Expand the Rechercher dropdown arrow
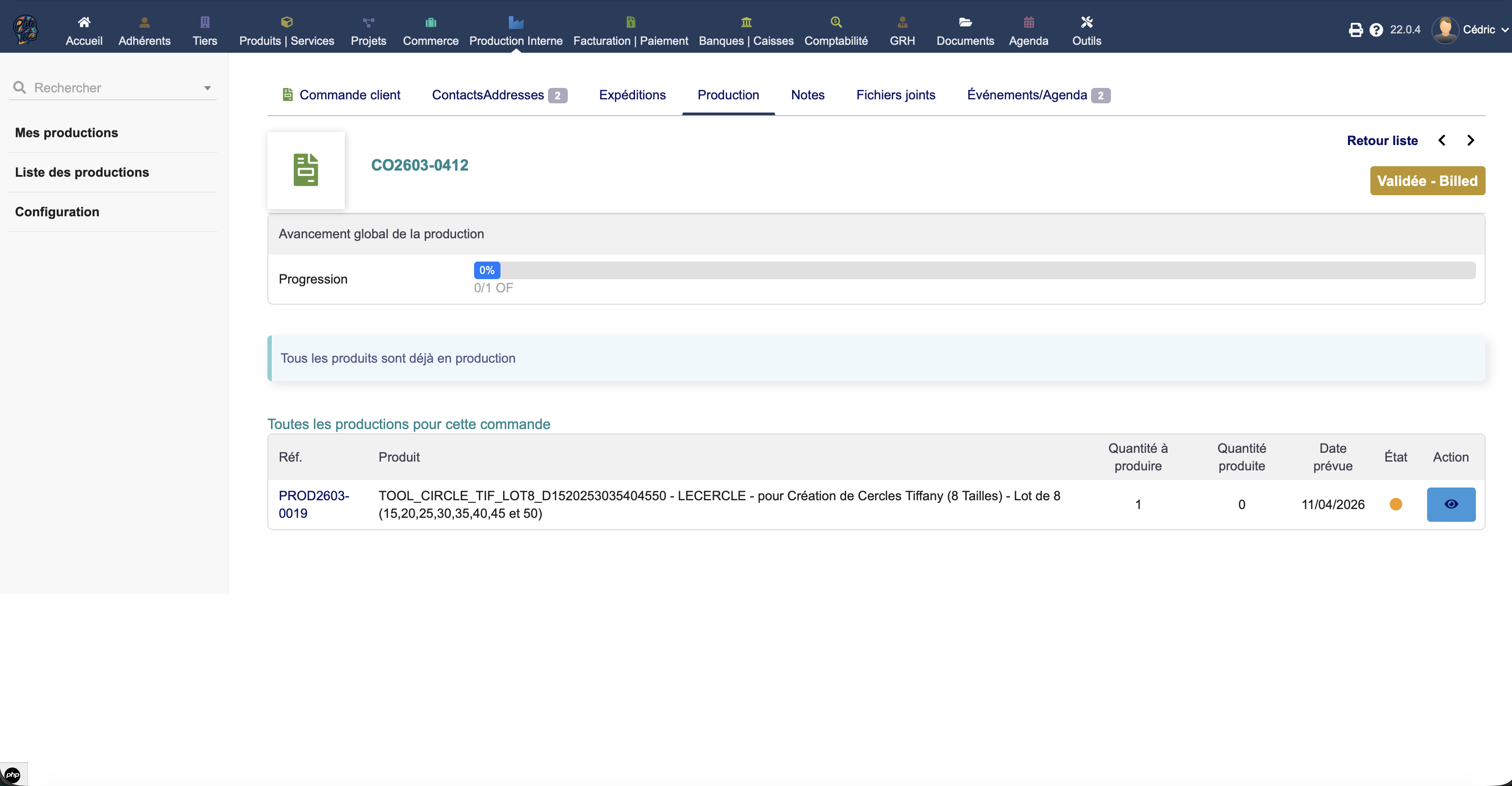 pos(207,88)
